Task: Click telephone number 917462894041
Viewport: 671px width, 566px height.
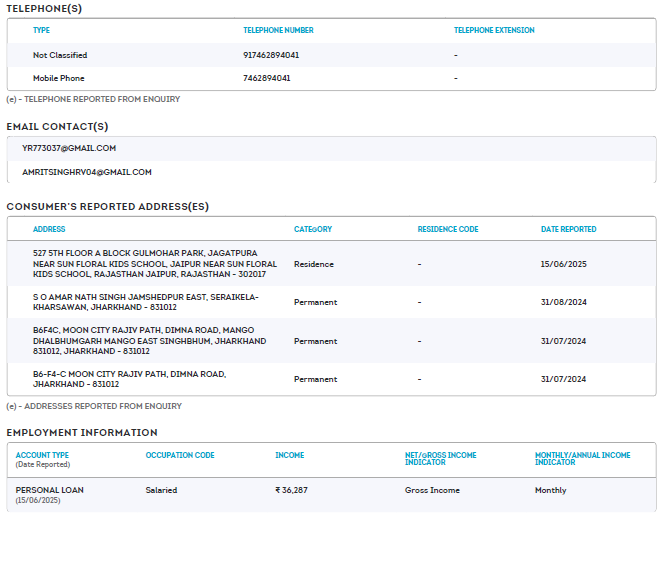Action: (x=271, y=55)
